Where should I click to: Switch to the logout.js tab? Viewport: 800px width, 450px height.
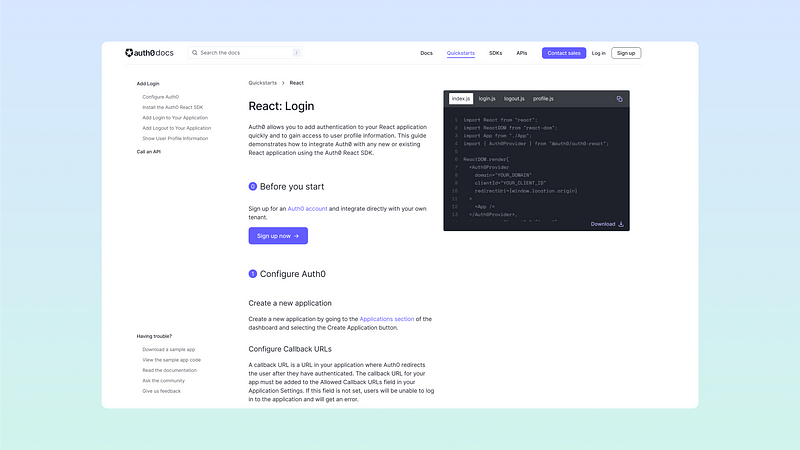click(514, 98)
